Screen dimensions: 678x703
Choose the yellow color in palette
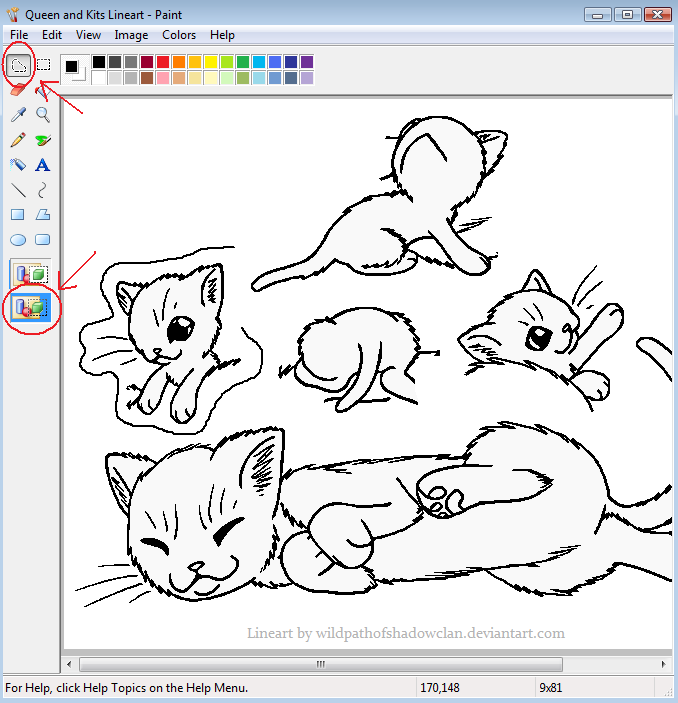click(211, 62)
